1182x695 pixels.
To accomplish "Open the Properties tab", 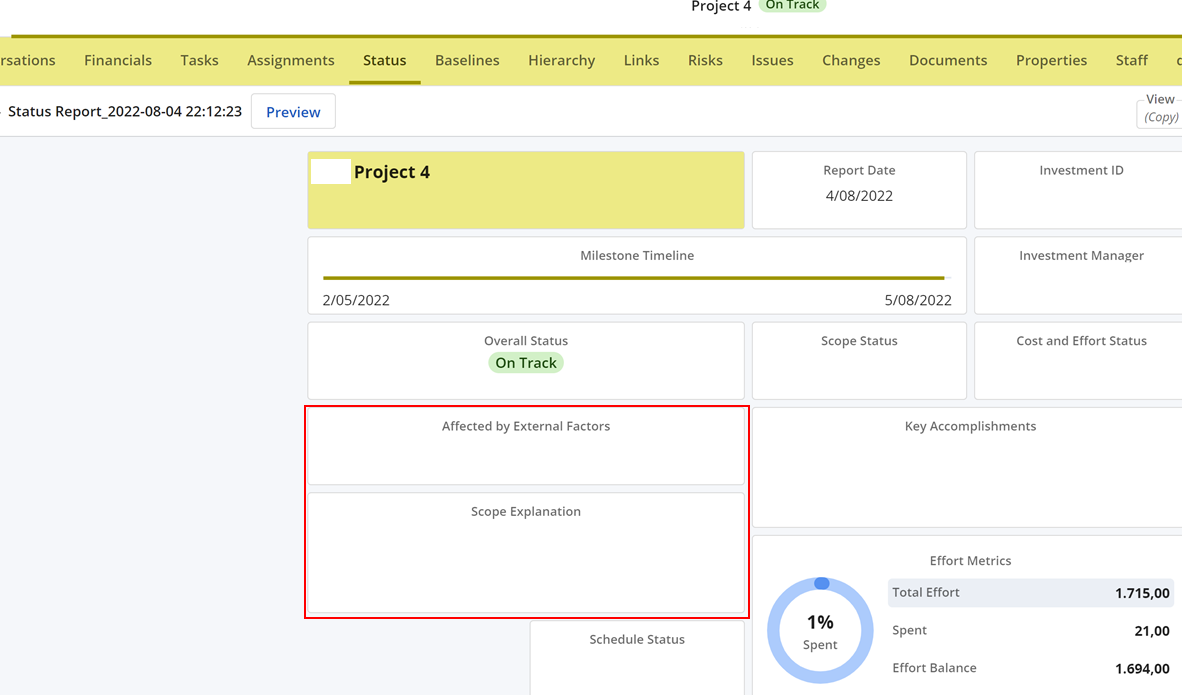I will [x=1051, y=60].
